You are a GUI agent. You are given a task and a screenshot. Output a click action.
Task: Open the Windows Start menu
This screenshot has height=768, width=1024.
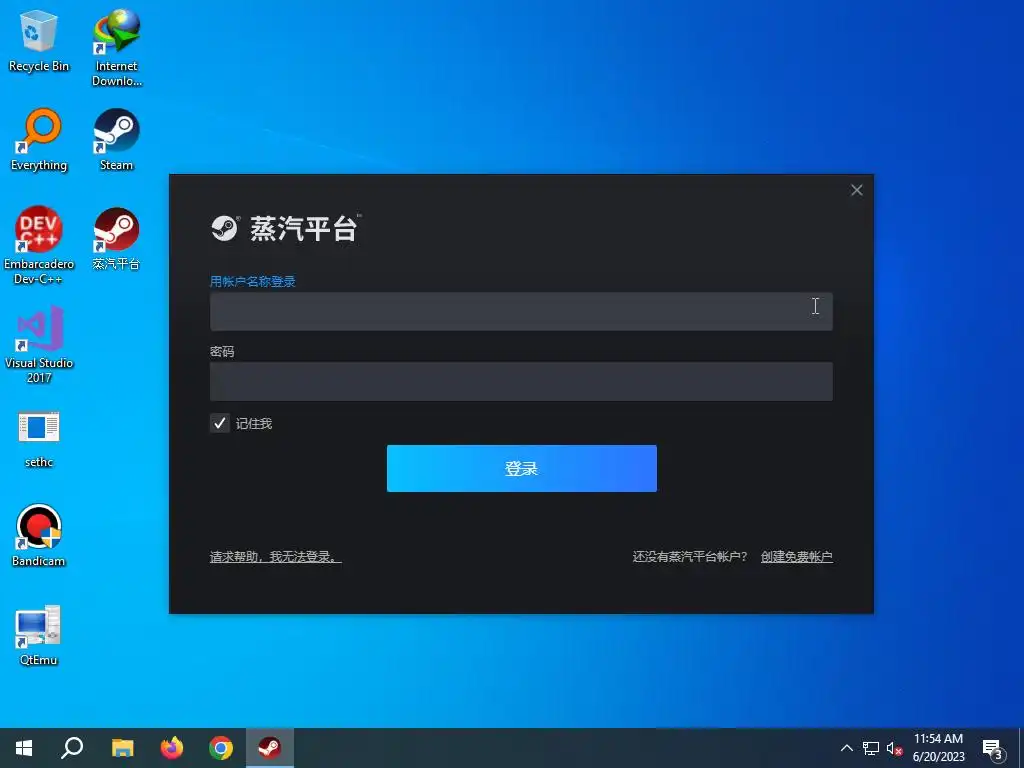click(24, 748)
